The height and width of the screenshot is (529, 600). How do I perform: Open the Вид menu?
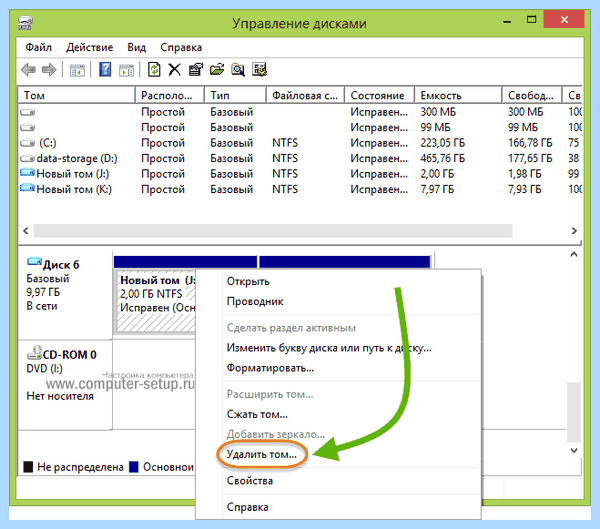coord(137,47)
